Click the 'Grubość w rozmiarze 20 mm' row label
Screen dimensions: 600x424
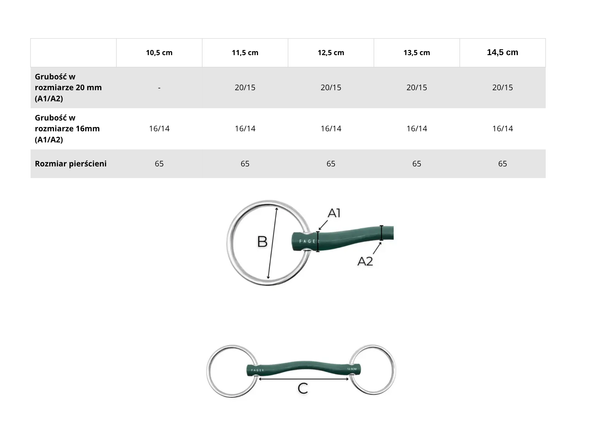coord(66,87)
